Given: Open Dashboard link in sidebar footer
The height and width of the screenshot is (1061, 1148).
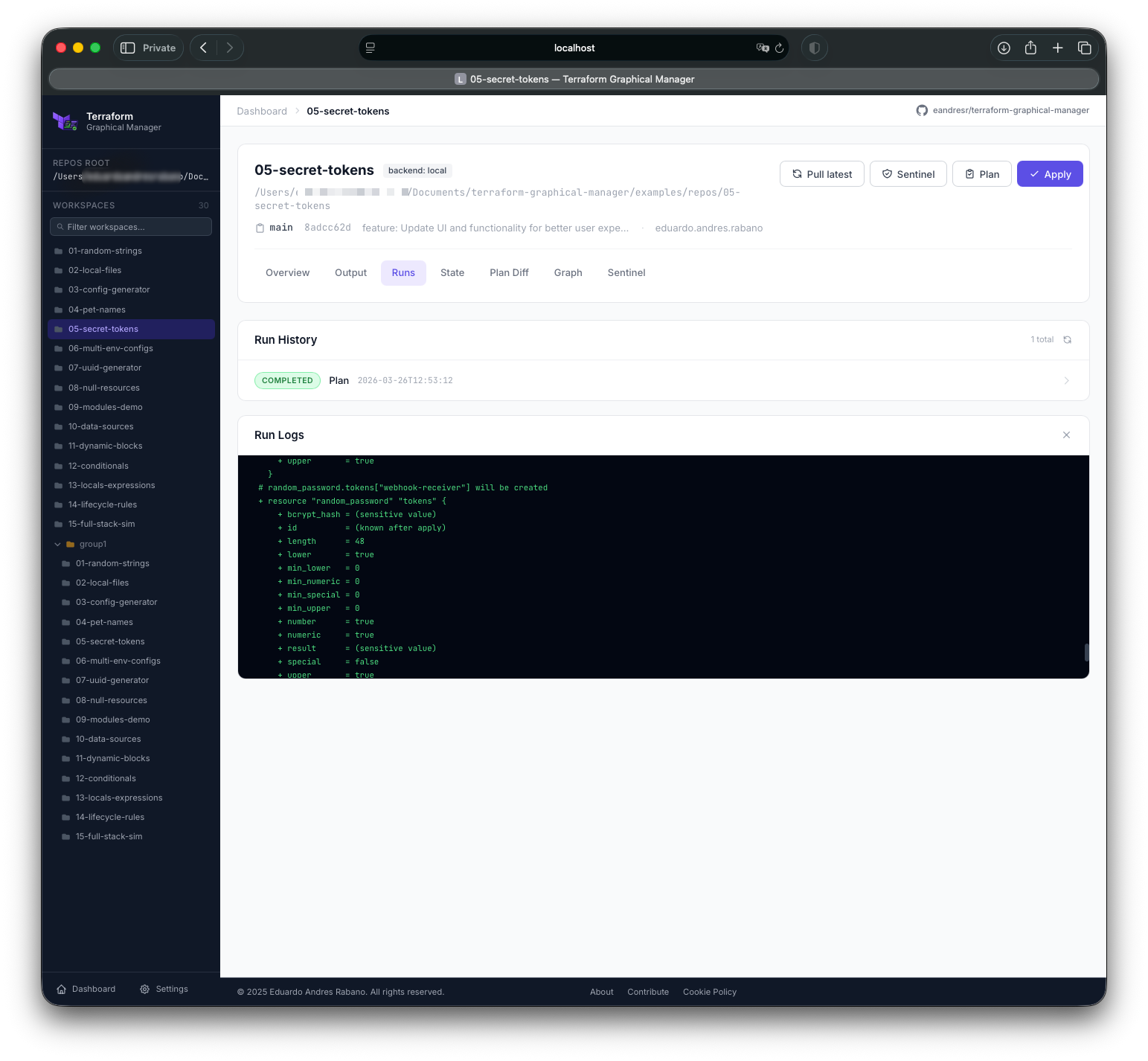Looking at the screenshot, I should 86,990.
